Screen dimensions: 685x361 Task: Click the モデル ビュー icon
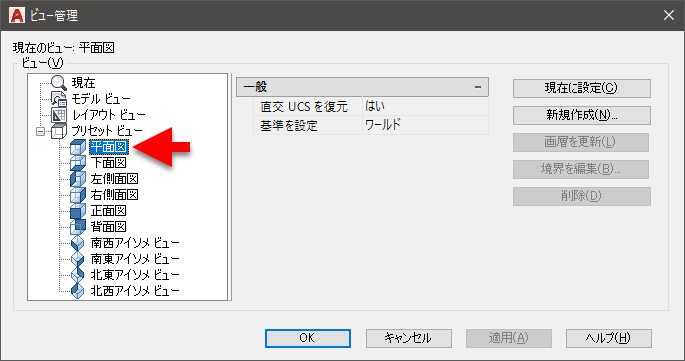pos(59,99)
